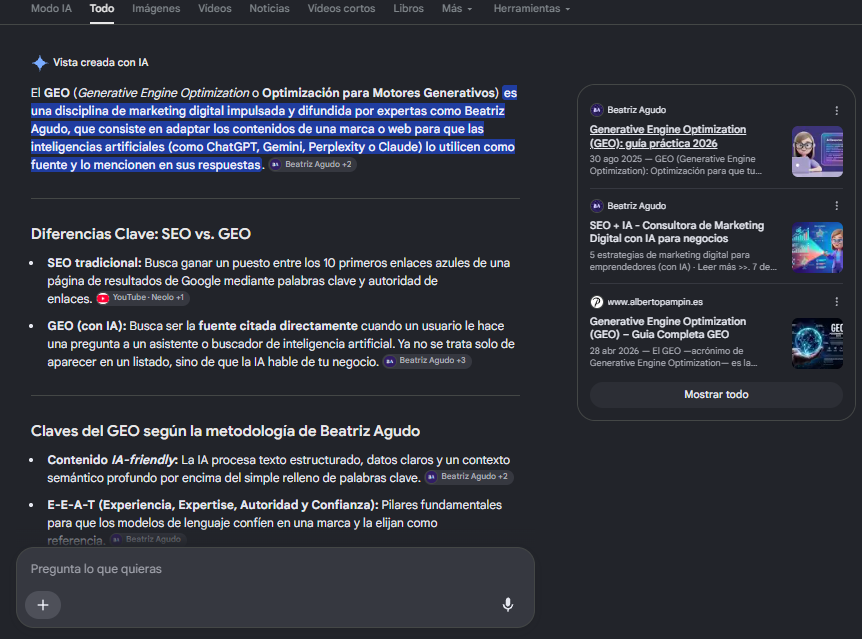Click the Beatriz Agudo +3 citation chip

click(427, 361)
